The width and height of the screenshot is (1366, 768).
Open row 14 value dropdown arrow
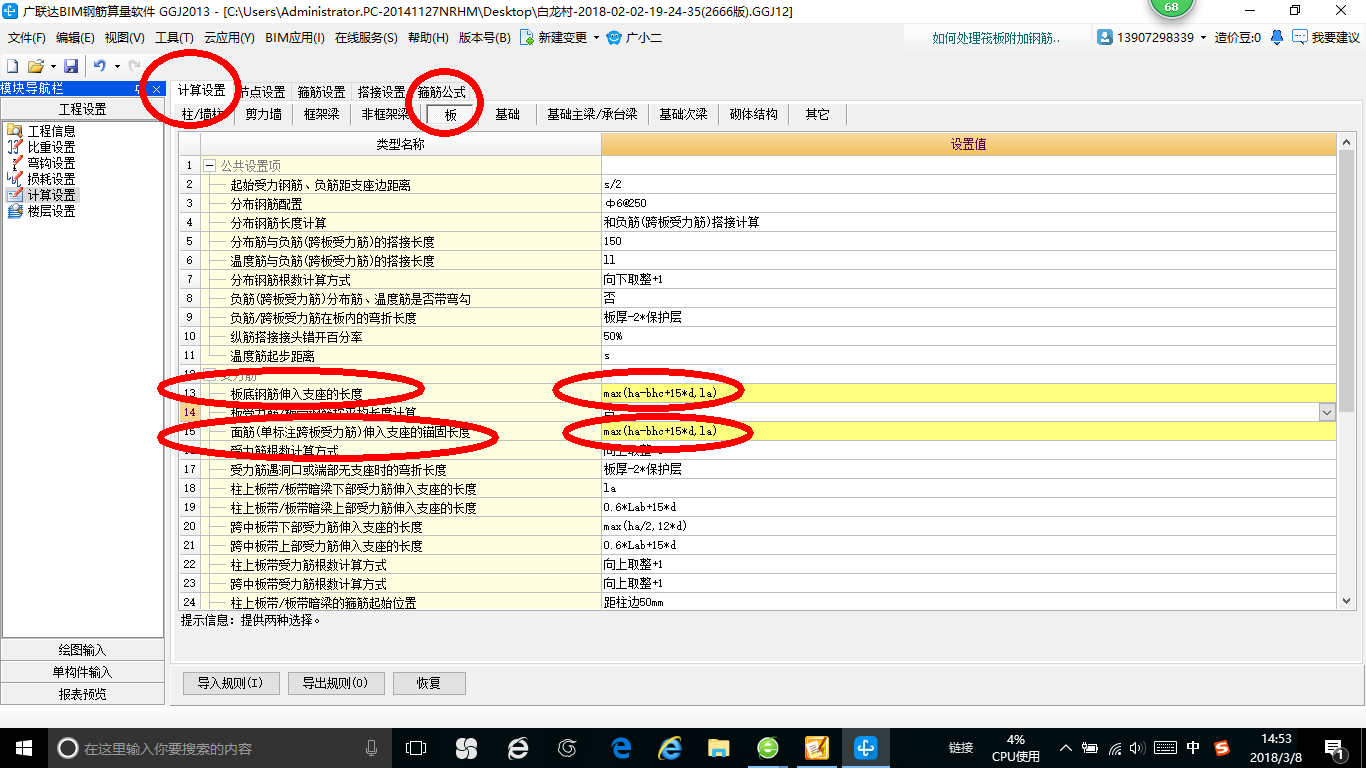coord(1327,412)
